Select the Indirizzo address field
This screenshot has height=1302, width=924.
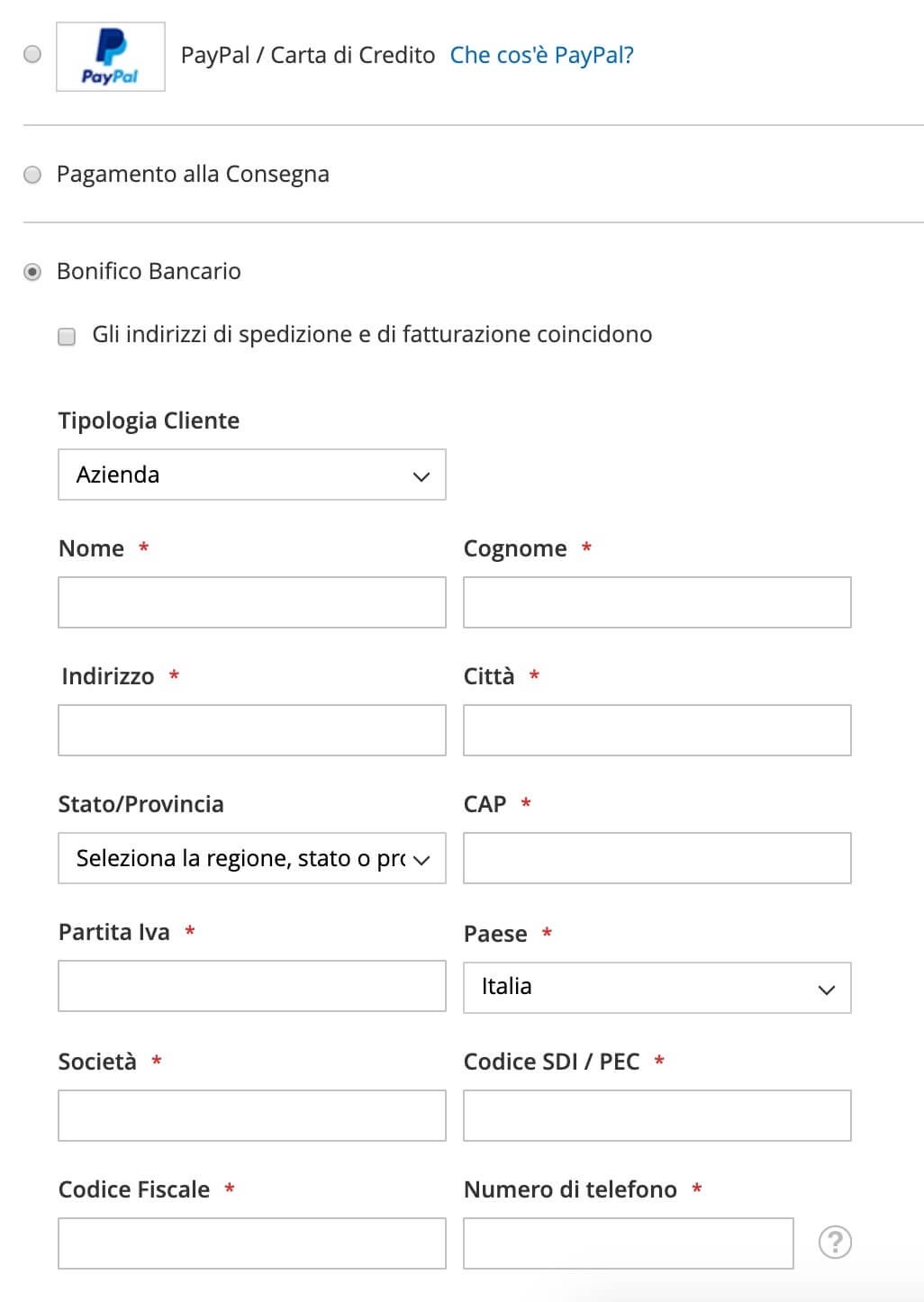pos(252,730)
